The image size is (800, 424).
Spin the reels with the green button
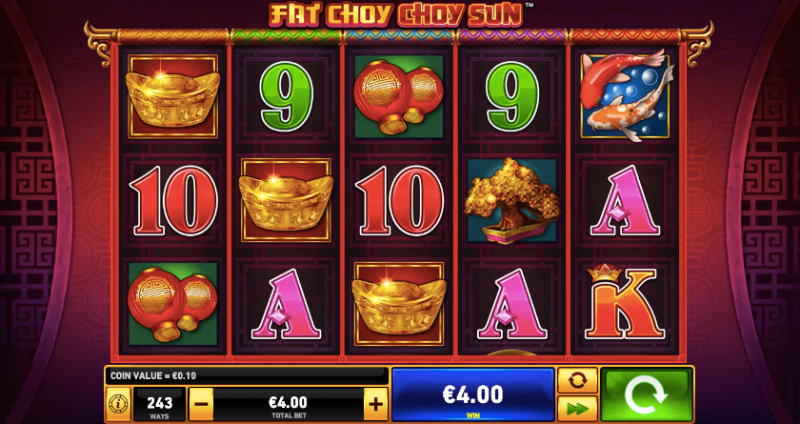point(646,394)
